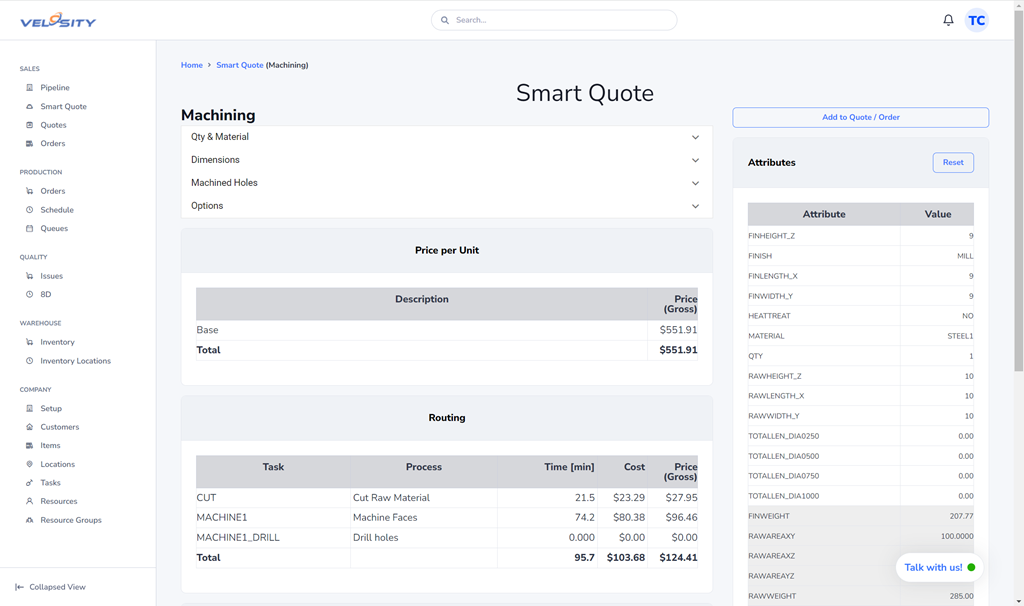This screenshot has width=1024, height=606.
Task: Open Smart Quote in sidebar
Action: click(x=63, y=106)
